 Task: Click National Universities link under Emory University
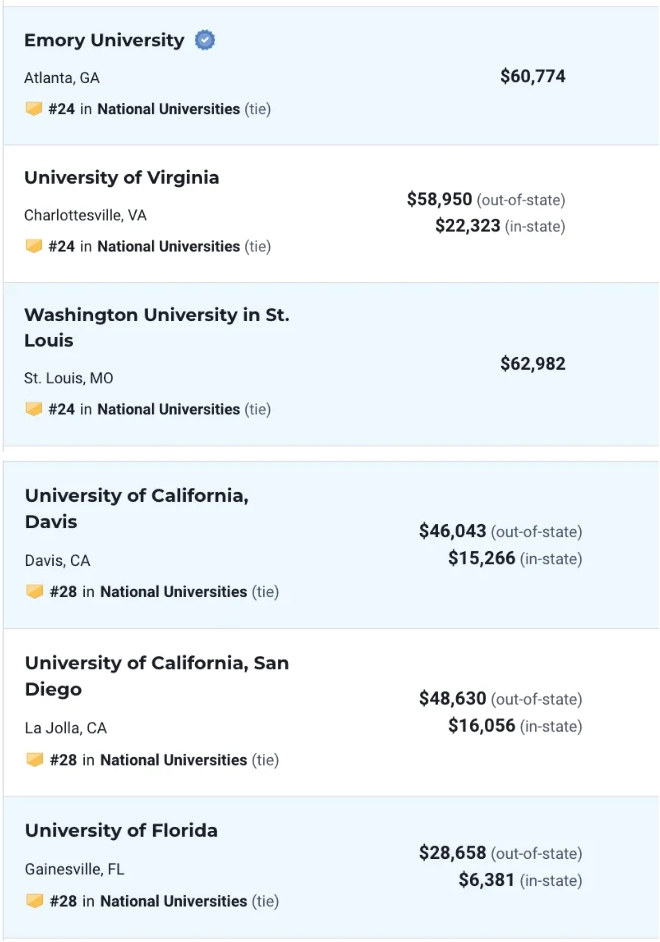168,109
